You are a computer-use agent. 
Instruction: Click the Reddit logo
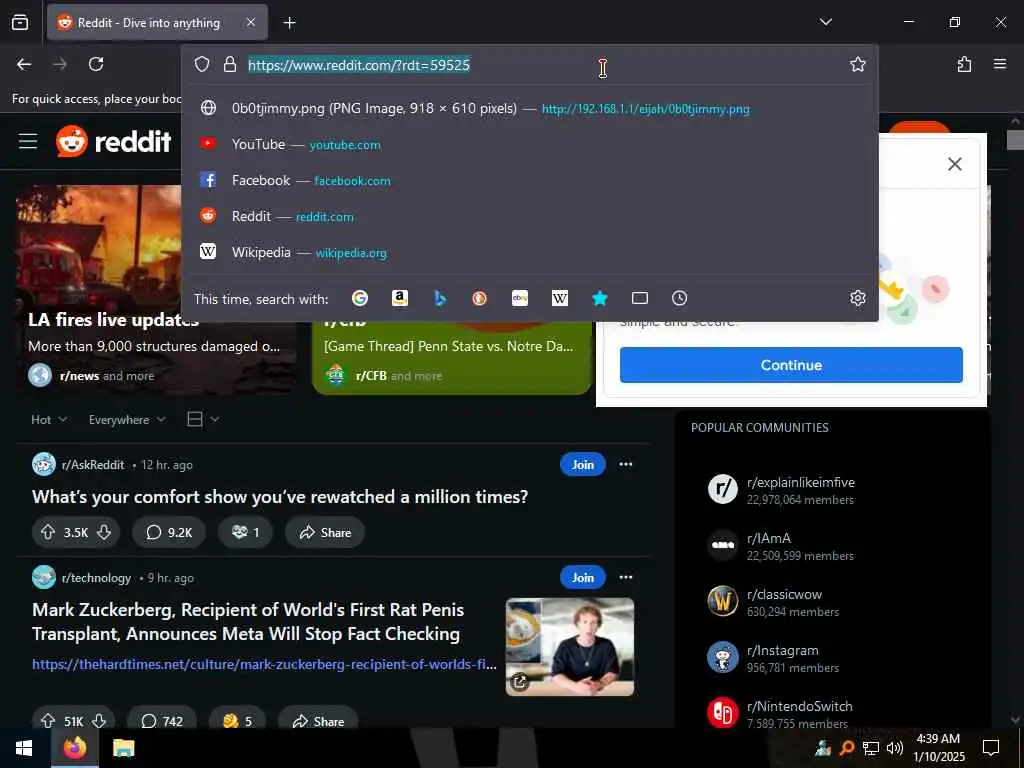pyautogui.click(x=114, y=141)
